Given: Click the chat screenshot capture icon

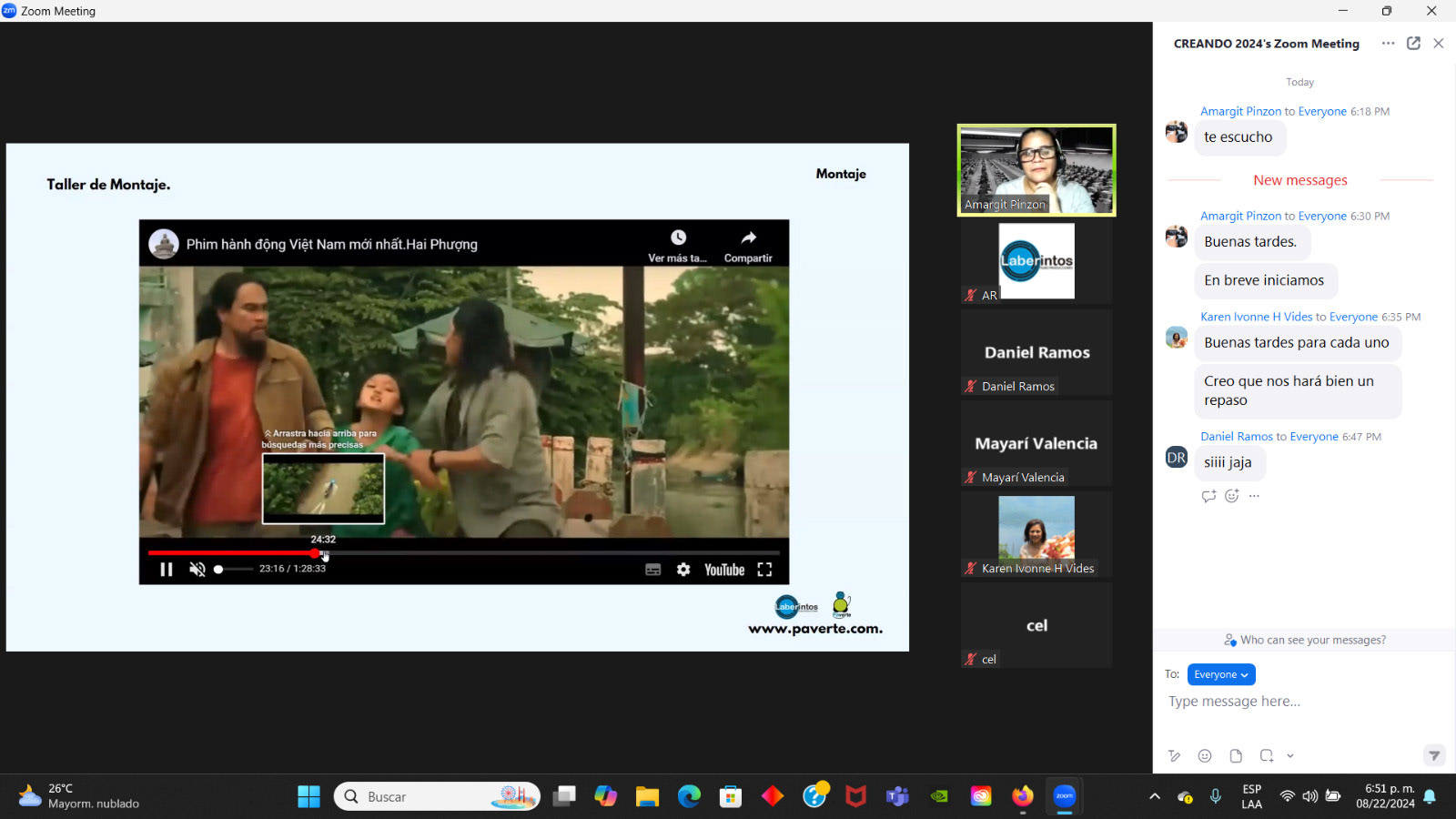Looking at the screenshot, I should [1266, 755].
